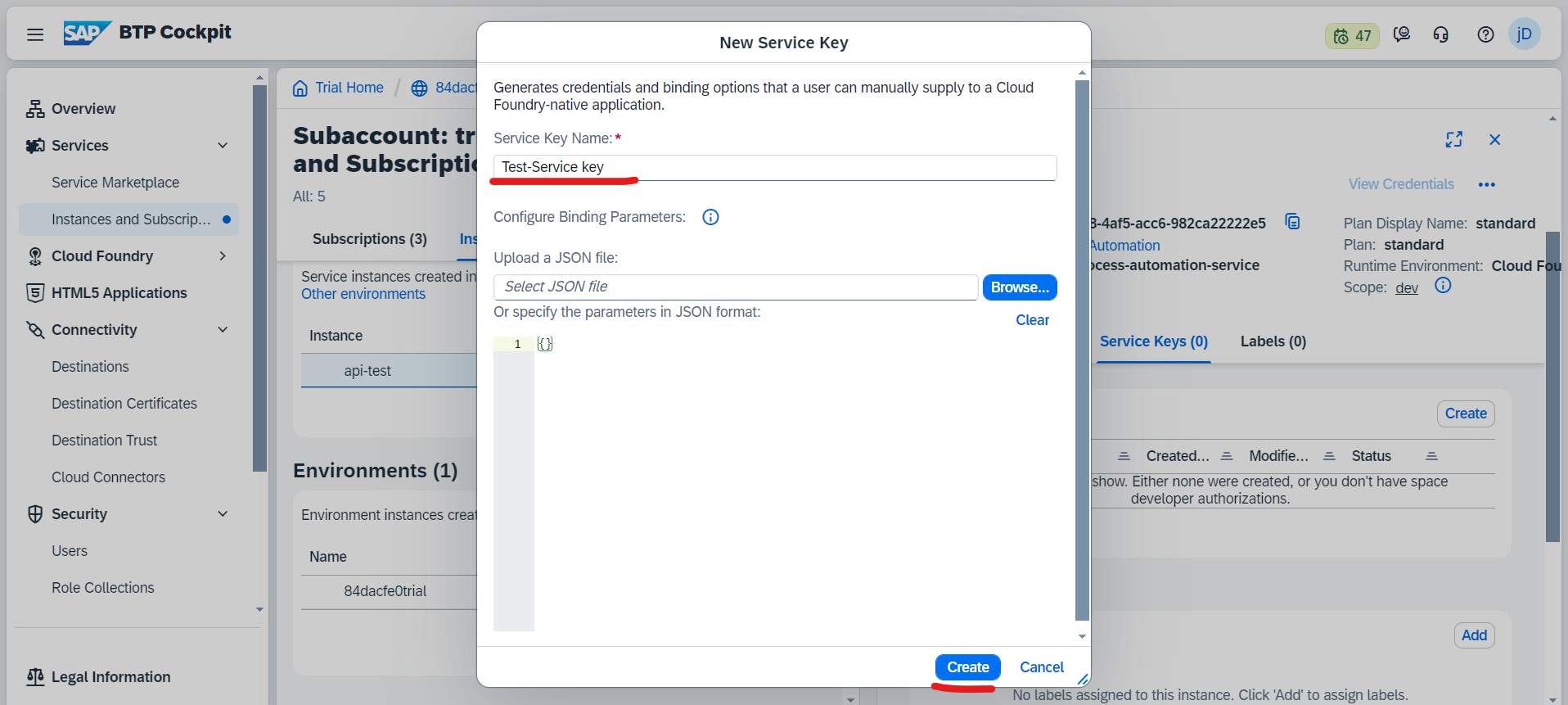Switch to Service Keys (0) tab

click(1154, 342)
